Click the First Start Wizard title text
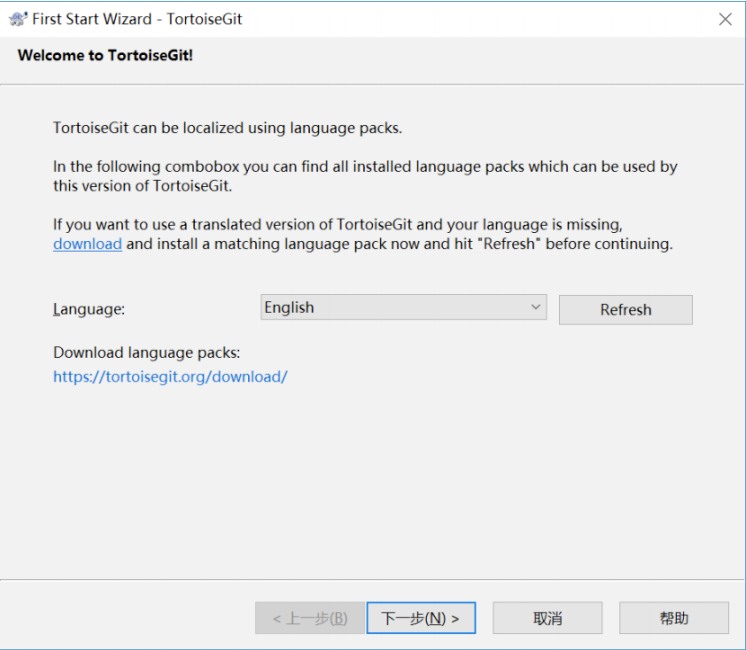The width and height of the screenshot is (746, 650). pos(137,19)
